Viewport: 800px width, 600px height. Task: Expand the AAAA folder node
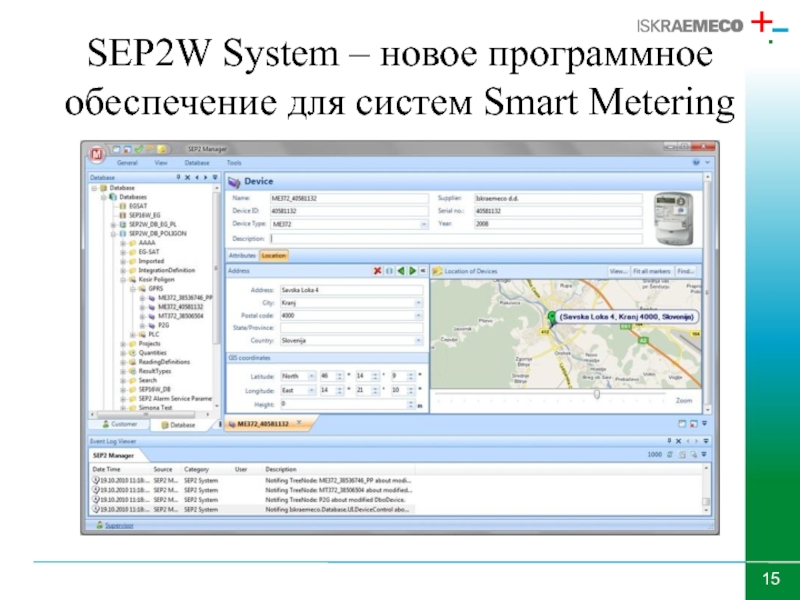pyautogui.click(x=123, y=243)
